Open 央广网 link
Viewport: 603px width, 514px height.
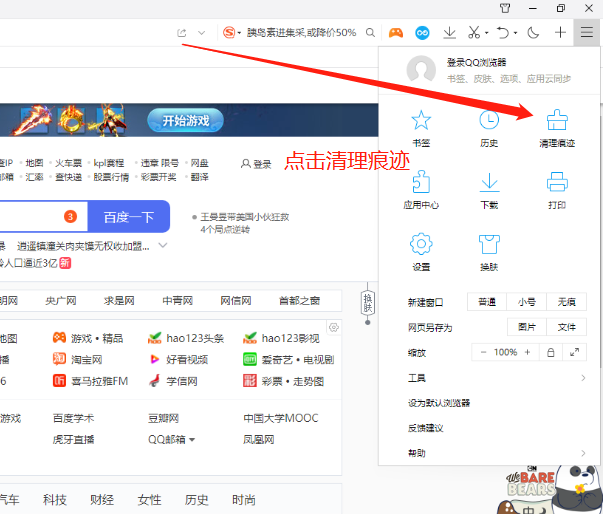(x=61, y=300)
